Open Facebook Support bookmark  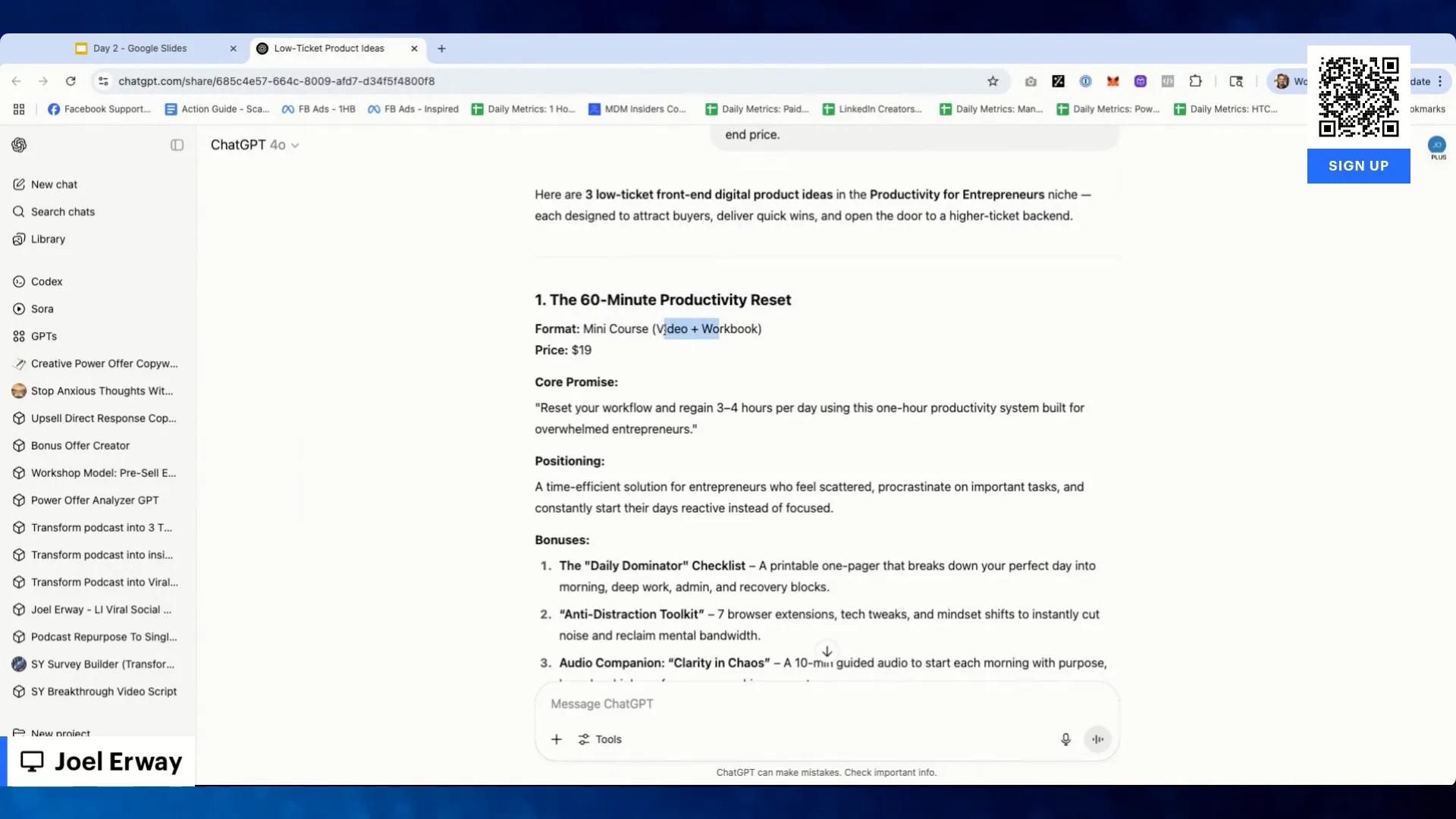click(x=99, y=109)
